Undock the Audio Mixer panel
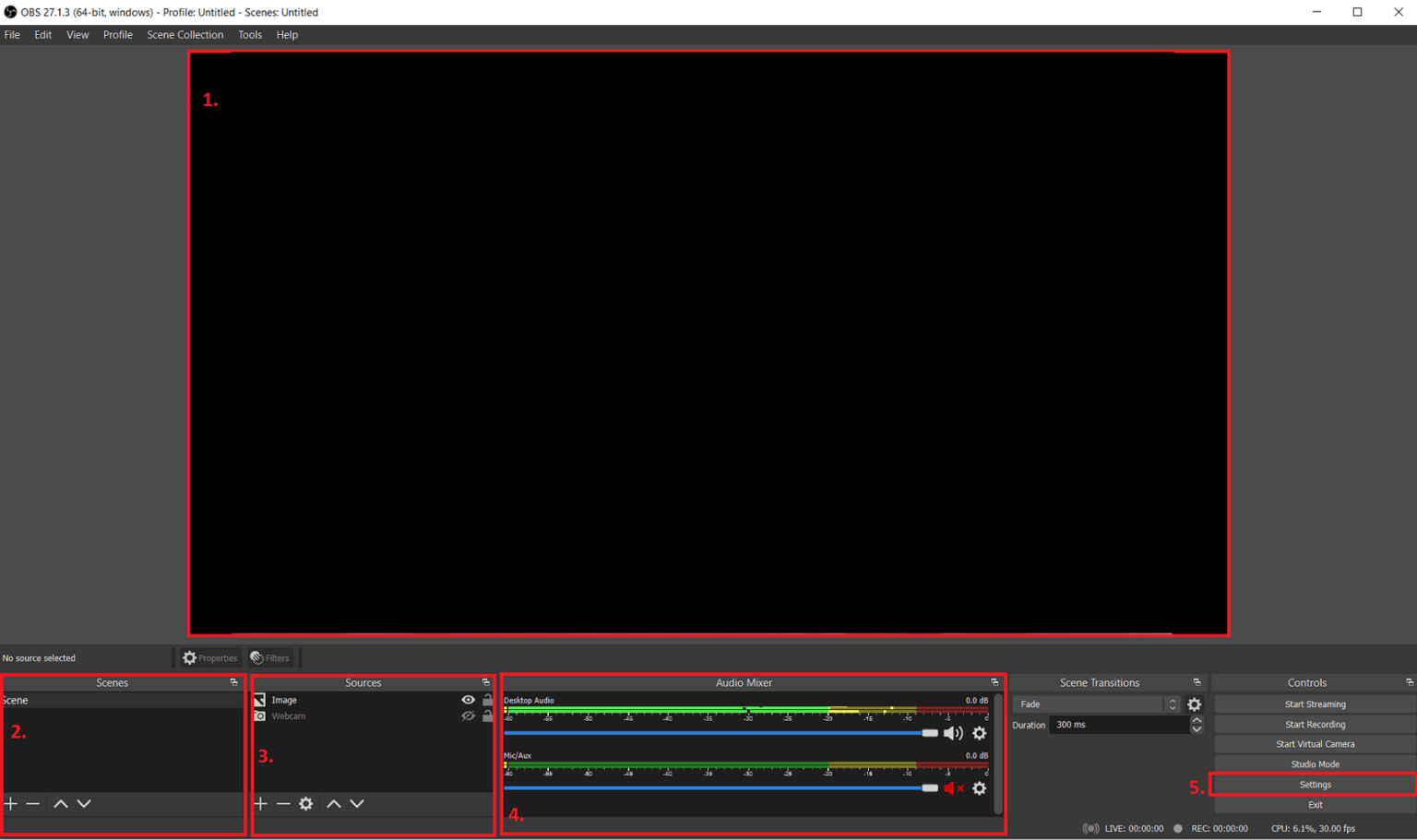 click(x=994, y=682)
